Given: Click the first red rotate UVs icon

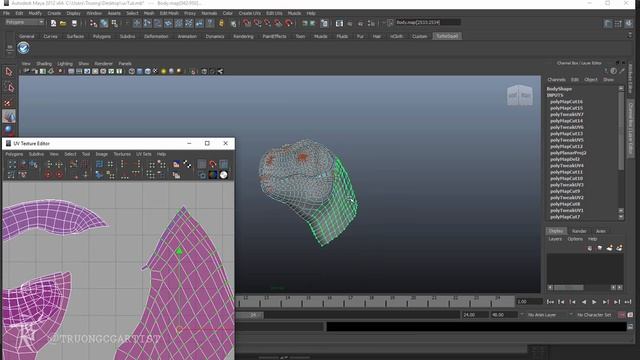Looking at the screenshot, I should pyautogui.click(x=48, y=175).
